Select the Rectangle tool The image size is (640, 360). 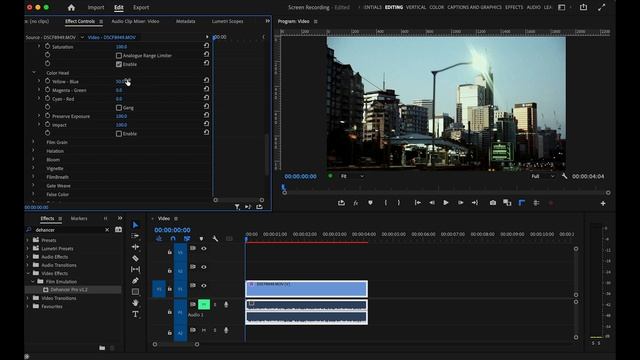pos(136,291)
